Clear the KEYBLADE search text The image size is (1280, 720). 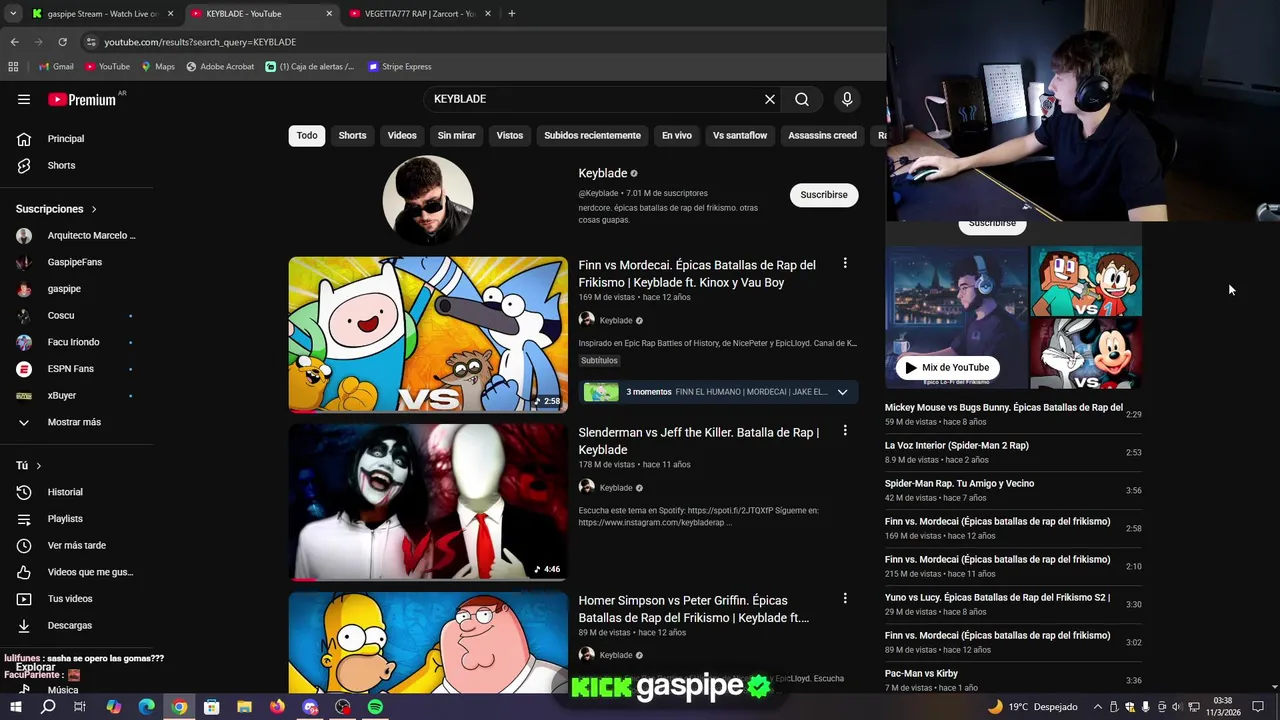(770, 99)
